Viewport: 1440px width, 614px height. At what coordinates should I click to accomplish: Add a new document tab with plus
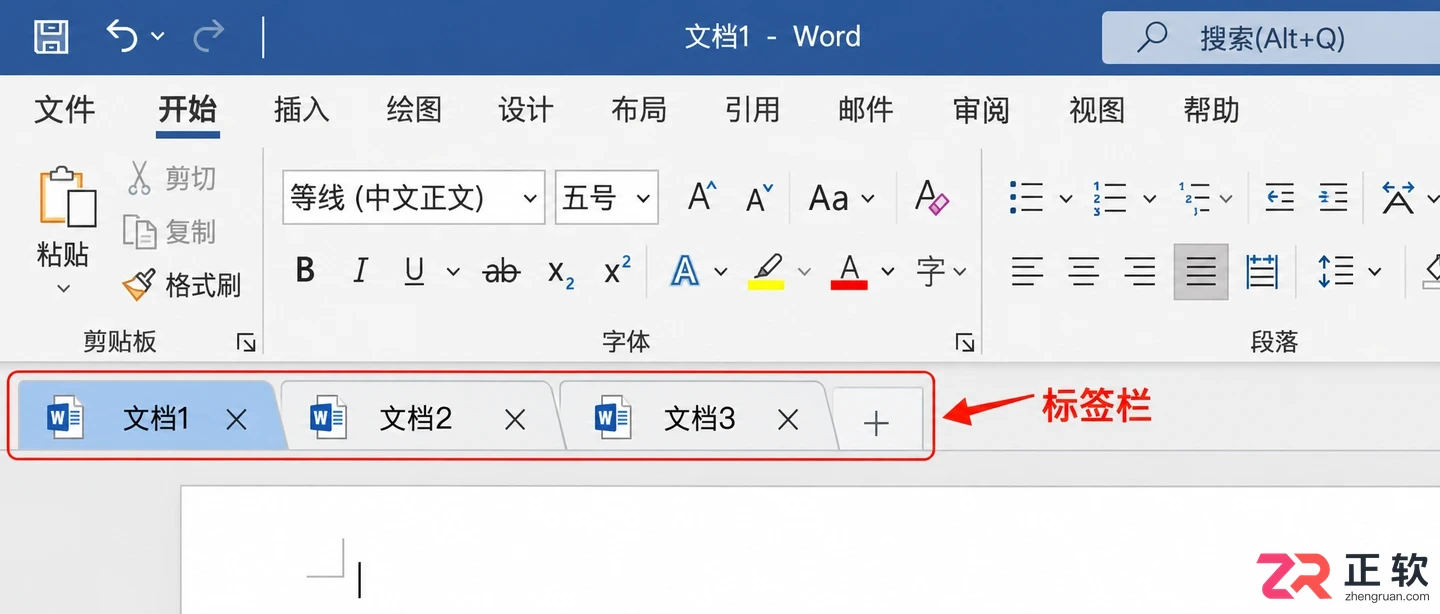tap(876, 423)
